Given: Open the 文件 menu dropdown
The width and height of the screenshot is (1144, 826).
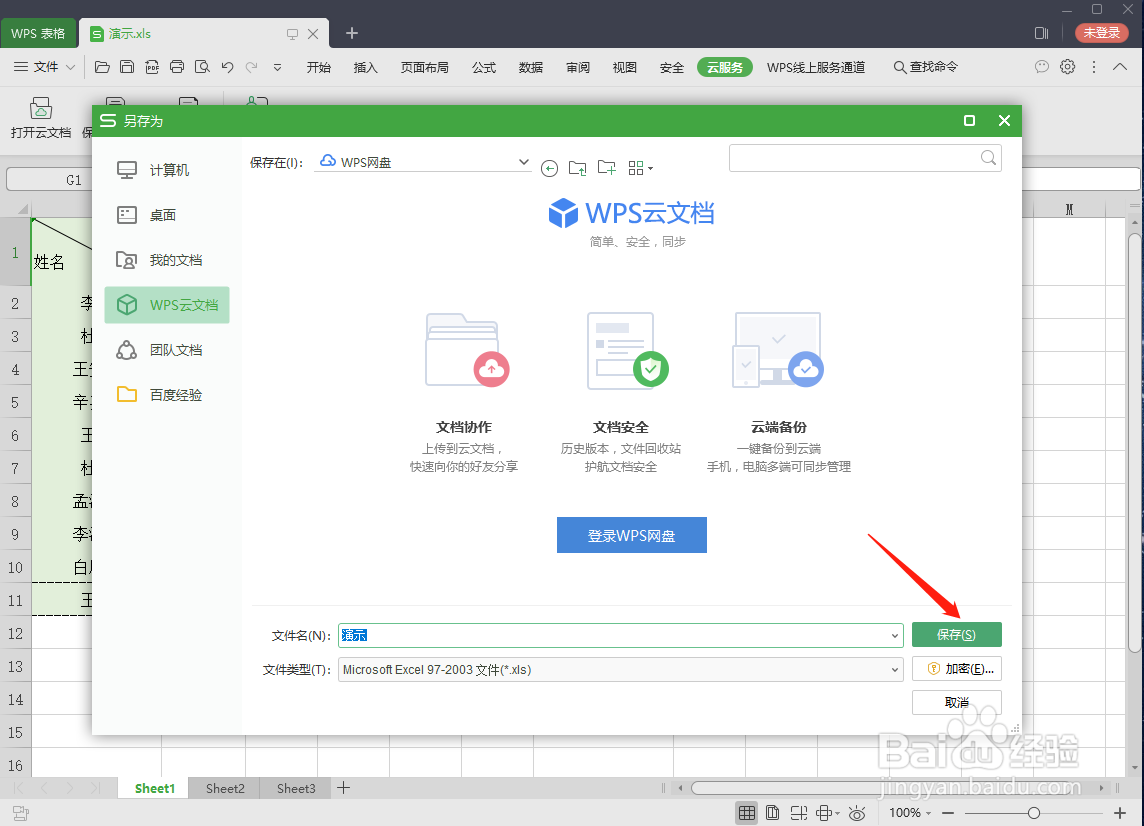Looking at the screenshot, I should pos(45,67).
